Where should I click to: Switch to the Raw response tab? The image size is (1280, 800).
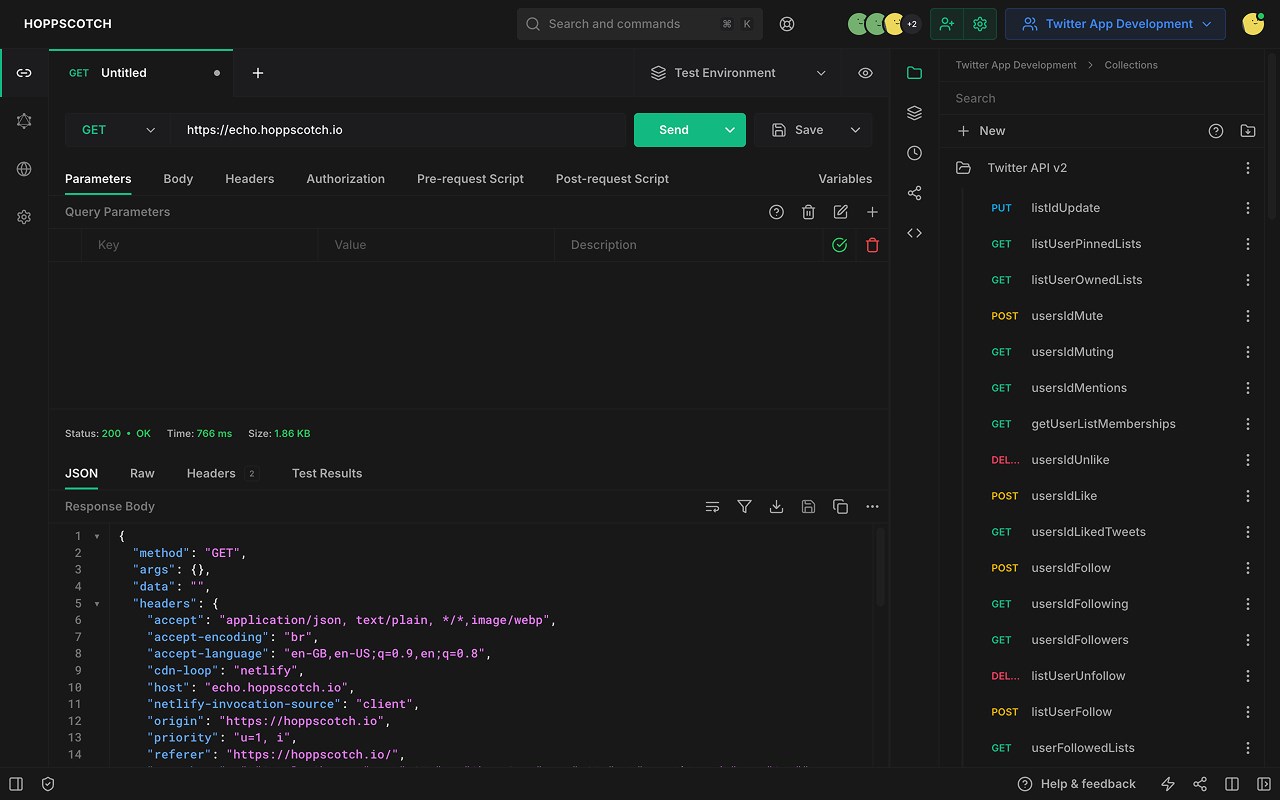pos(142,473)
